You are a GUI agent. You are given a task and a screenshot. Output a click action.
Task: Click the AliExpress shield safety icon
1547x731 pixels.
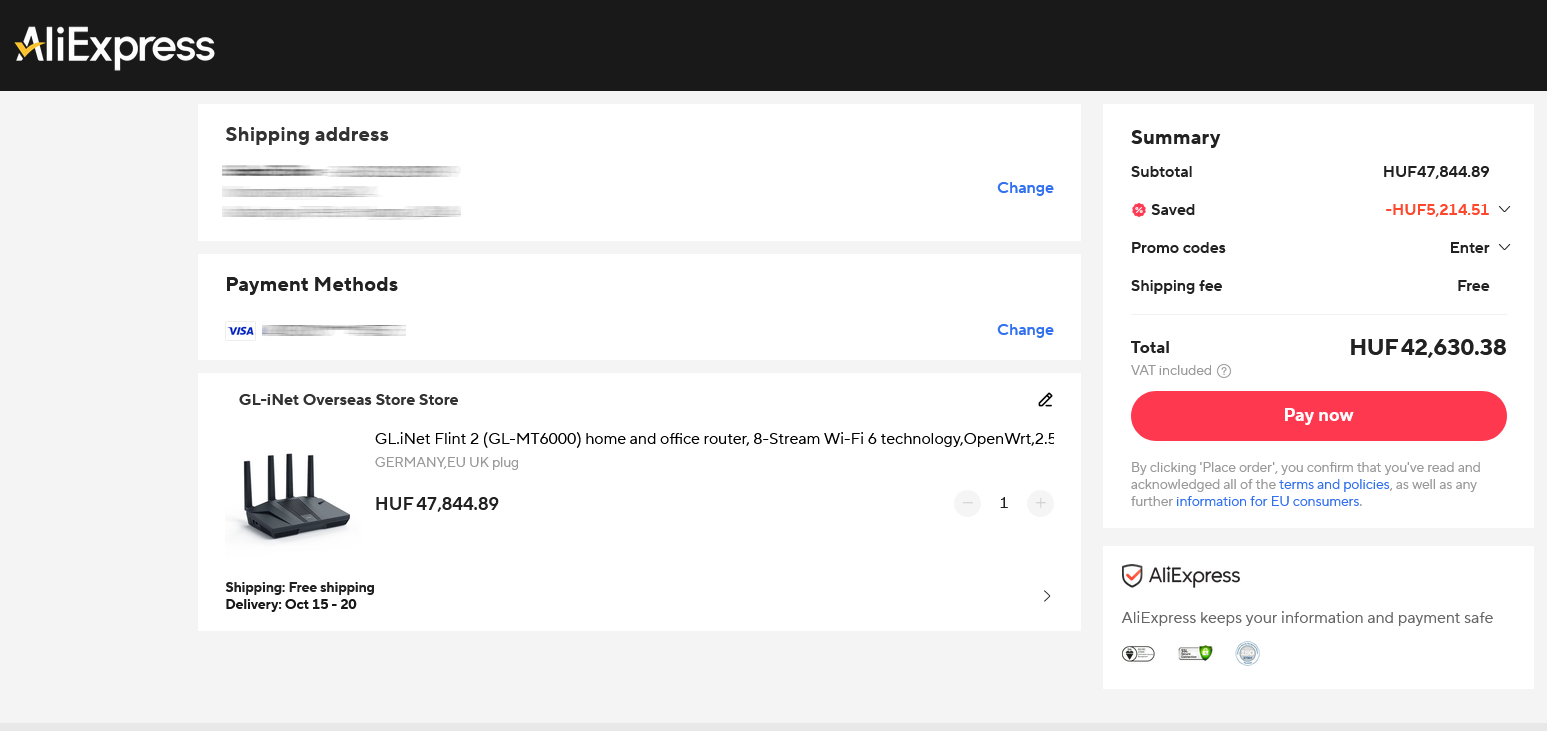pyautogui.click(x=1132, y=576)
